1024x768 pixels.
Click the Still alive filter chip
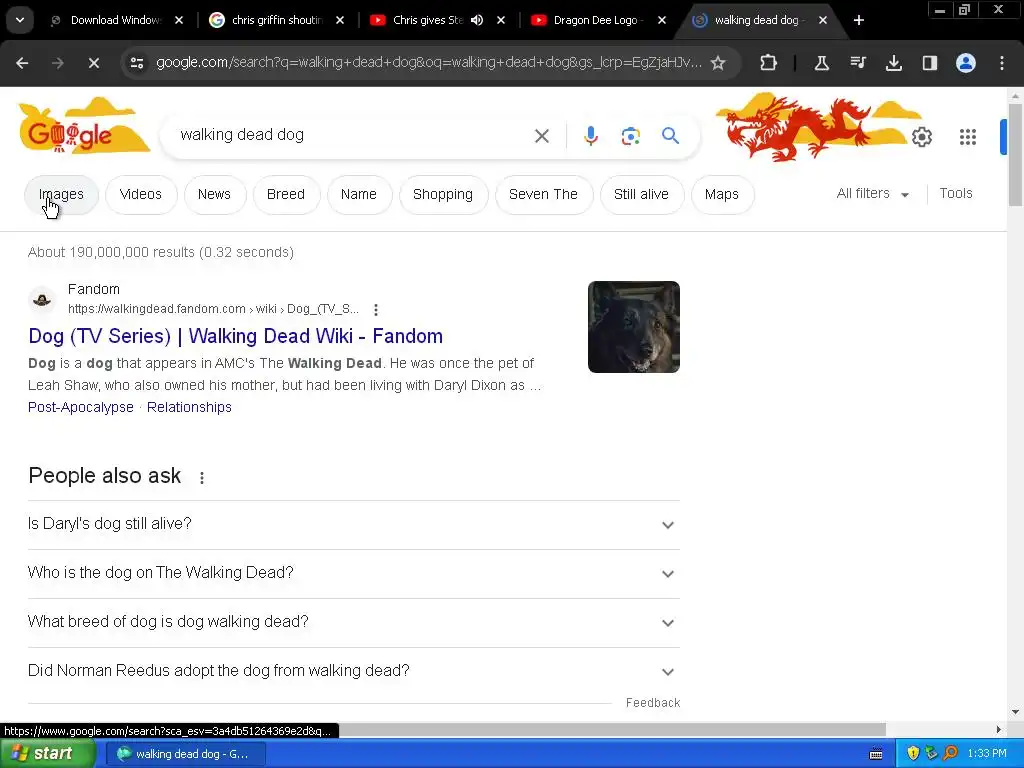click(x=641, y=195)
